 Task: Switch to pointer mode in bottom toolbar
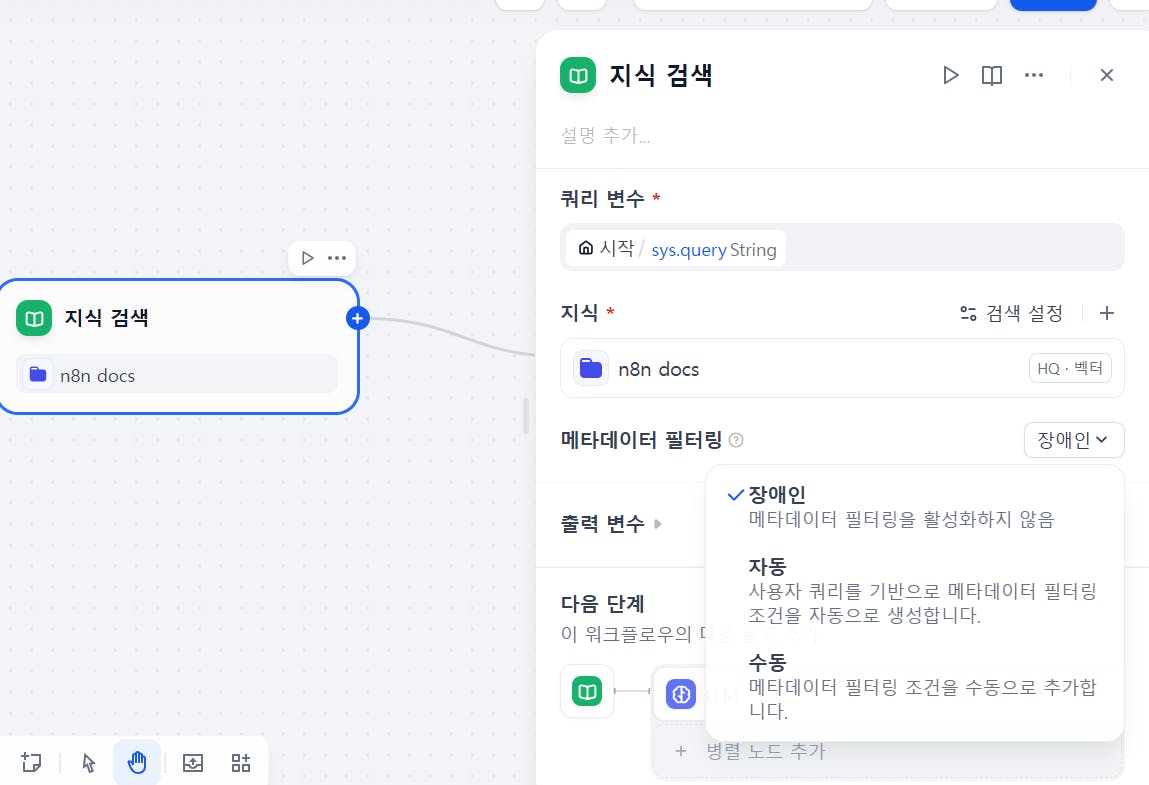[89, 763]
